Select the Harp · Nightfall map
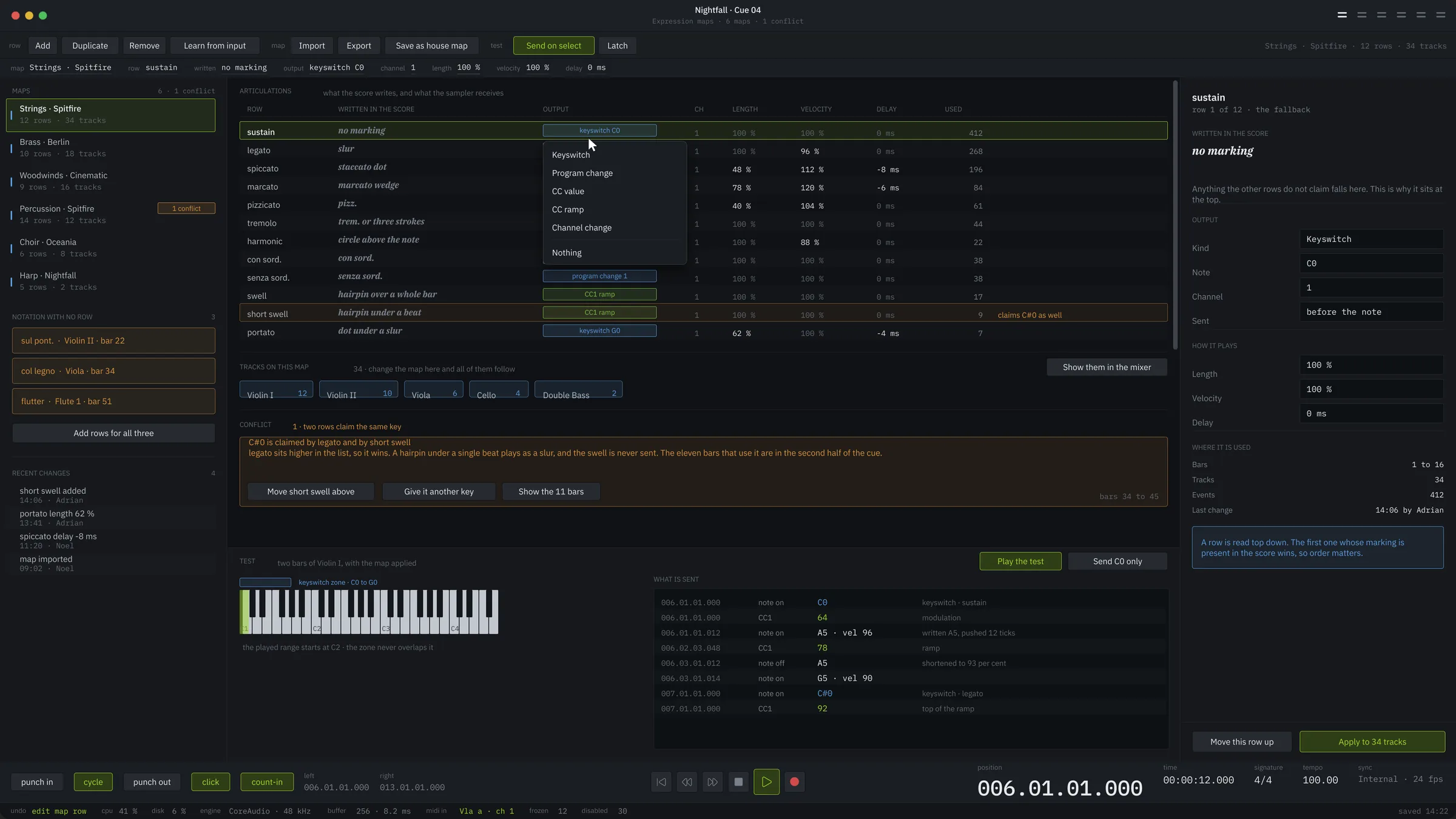 click(110, 281)
